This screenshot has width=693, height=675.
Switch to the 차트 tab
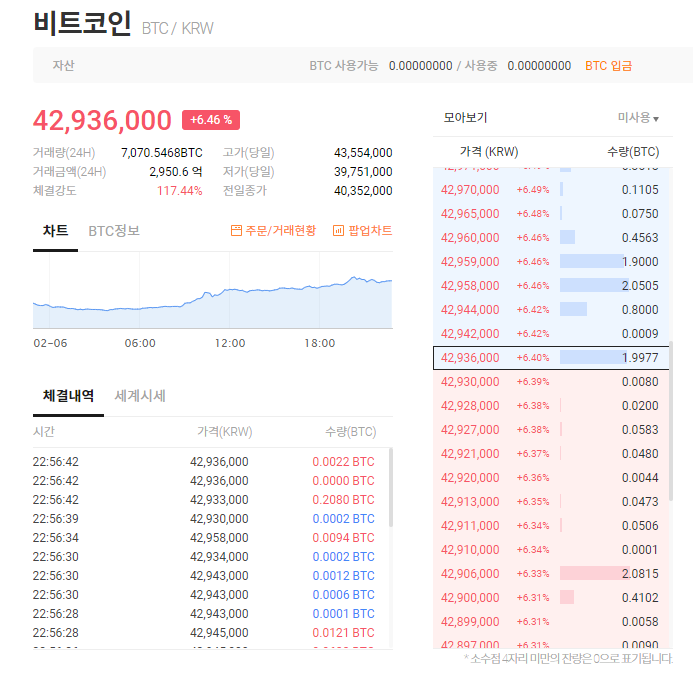55,231
